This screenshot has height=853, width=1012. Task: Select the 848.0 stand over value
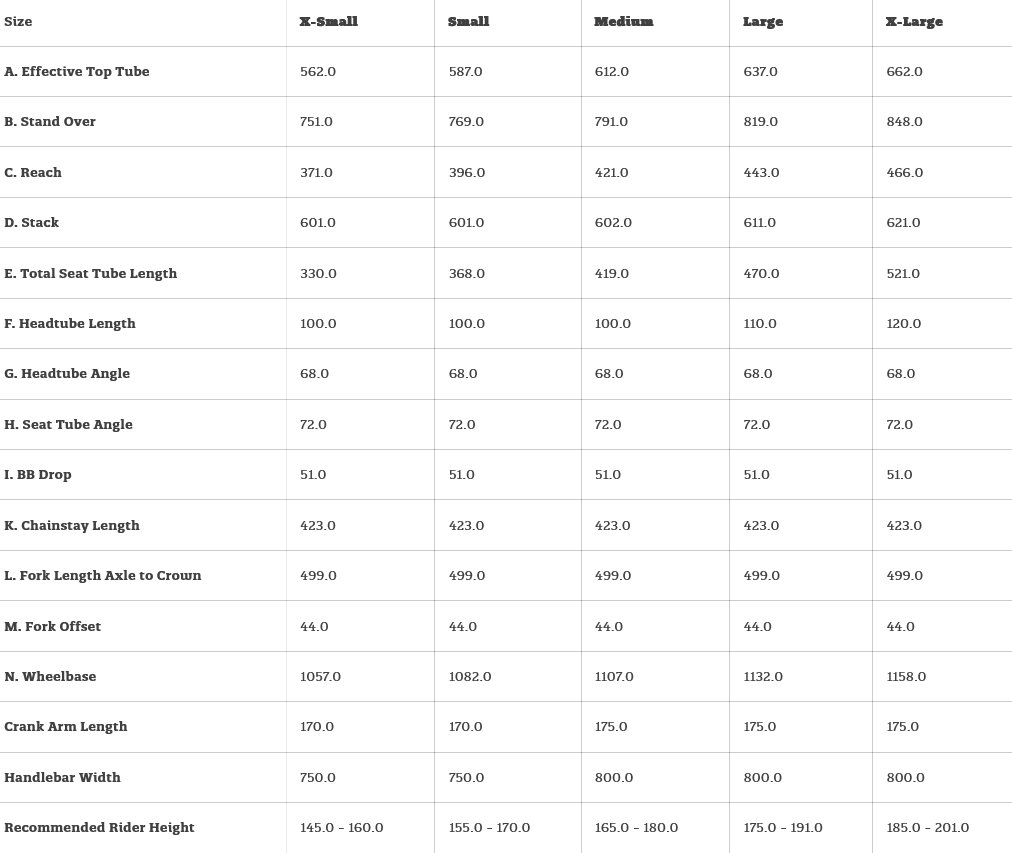905,122
